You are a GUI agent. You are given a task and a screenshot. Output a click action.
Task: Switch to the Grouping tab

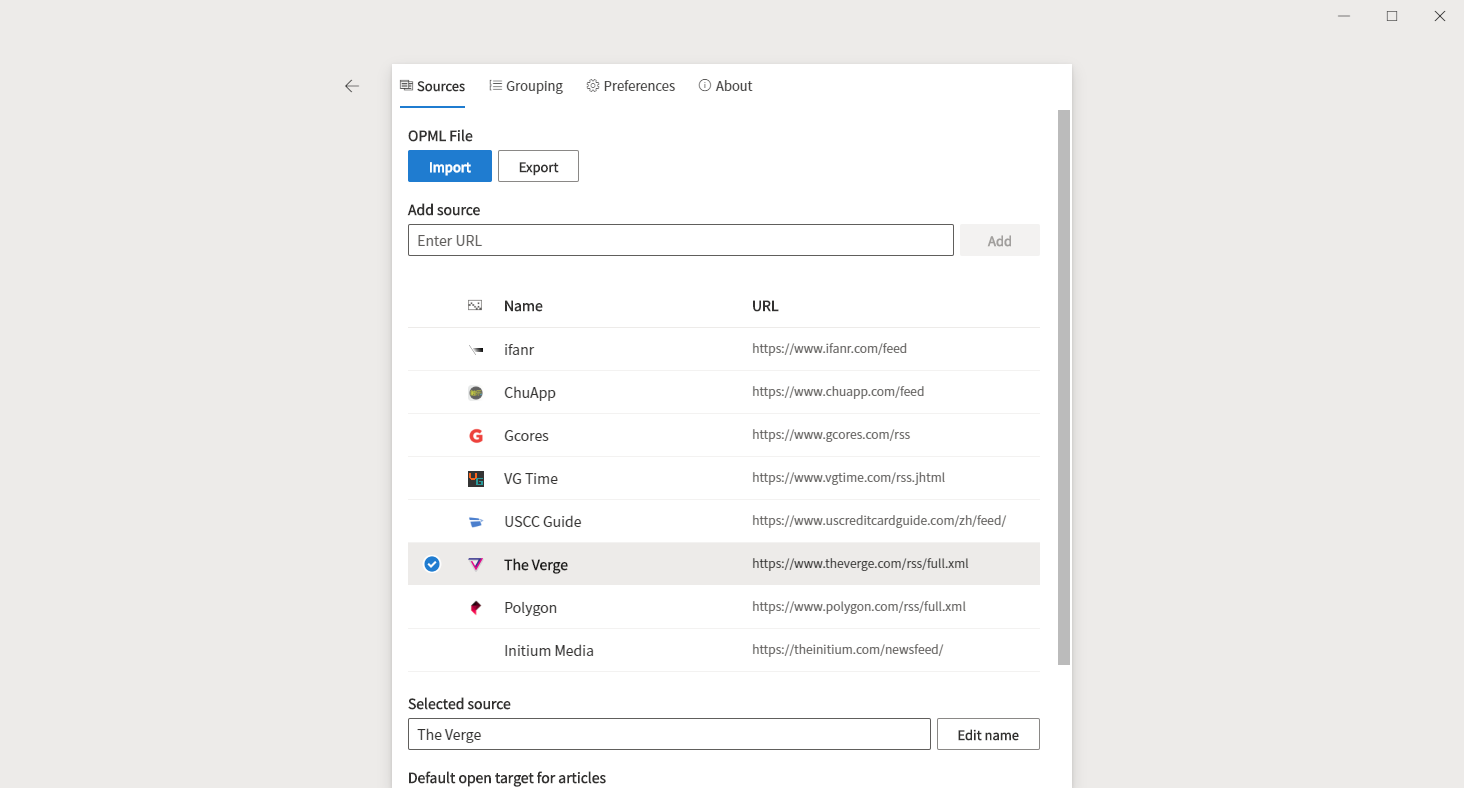(x=526, y=86)
